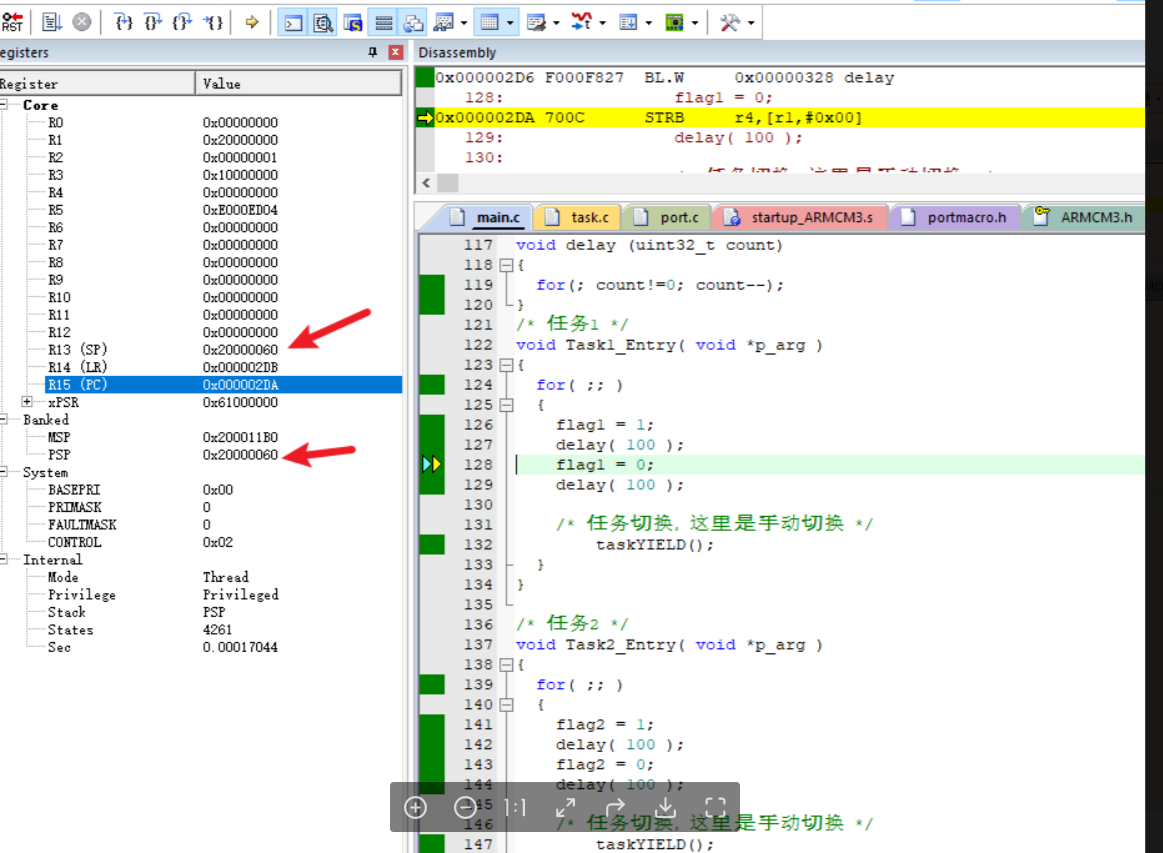This screenshot has height=853, width=1163.
Task: Click the Disassembly scroll-left arrow
Action: [426, 182]
